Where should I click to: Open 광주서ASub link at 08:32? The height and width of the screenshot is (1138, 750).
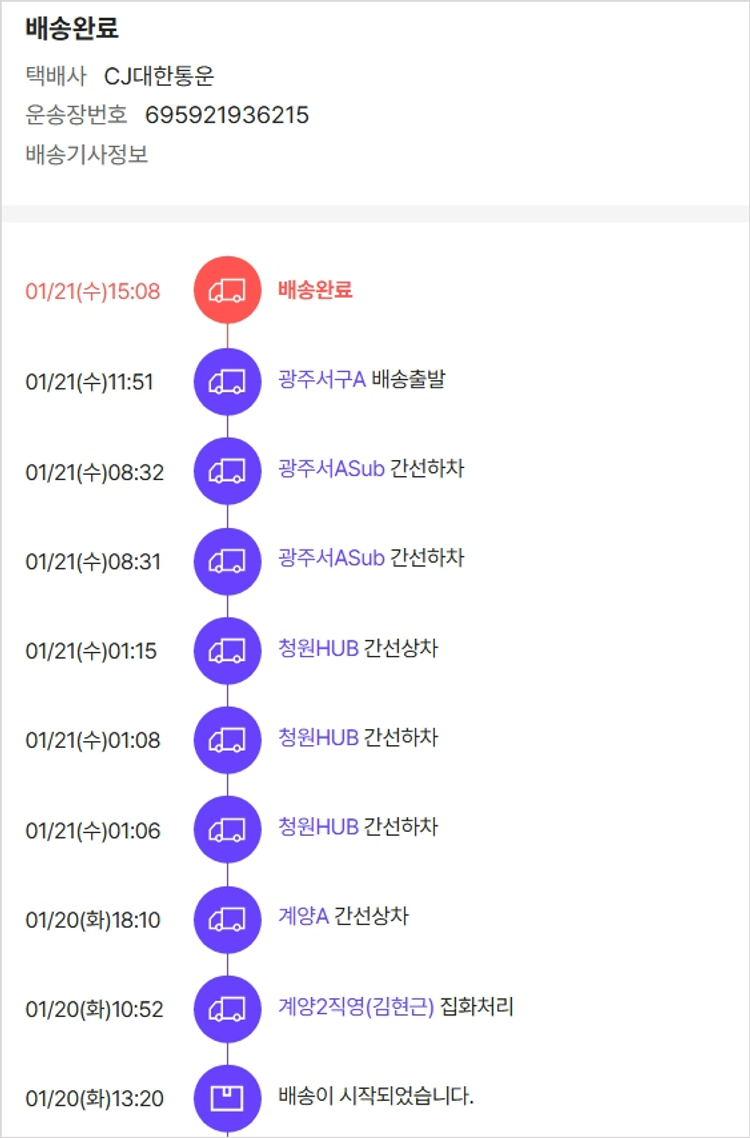[x=331, y=468]
